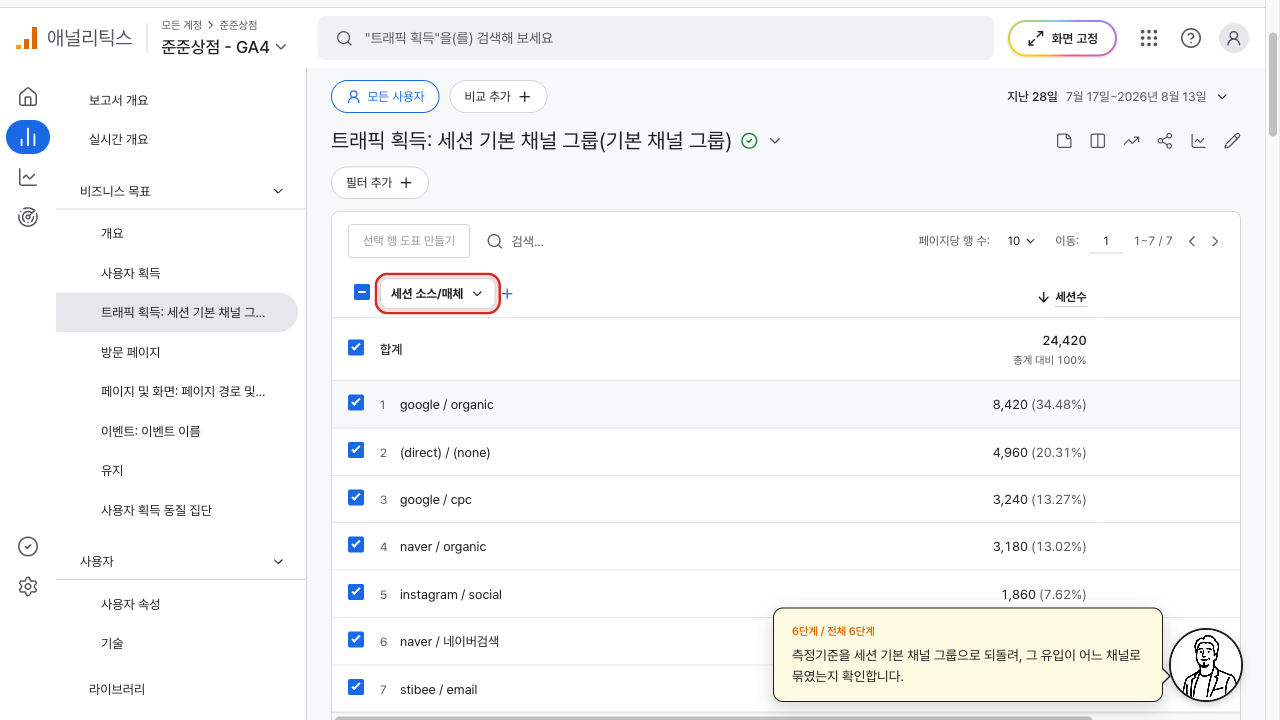1280x720 pixels.
Task: Uncheck the (direct) / (none) row checkbox
Action: (356, 450)
